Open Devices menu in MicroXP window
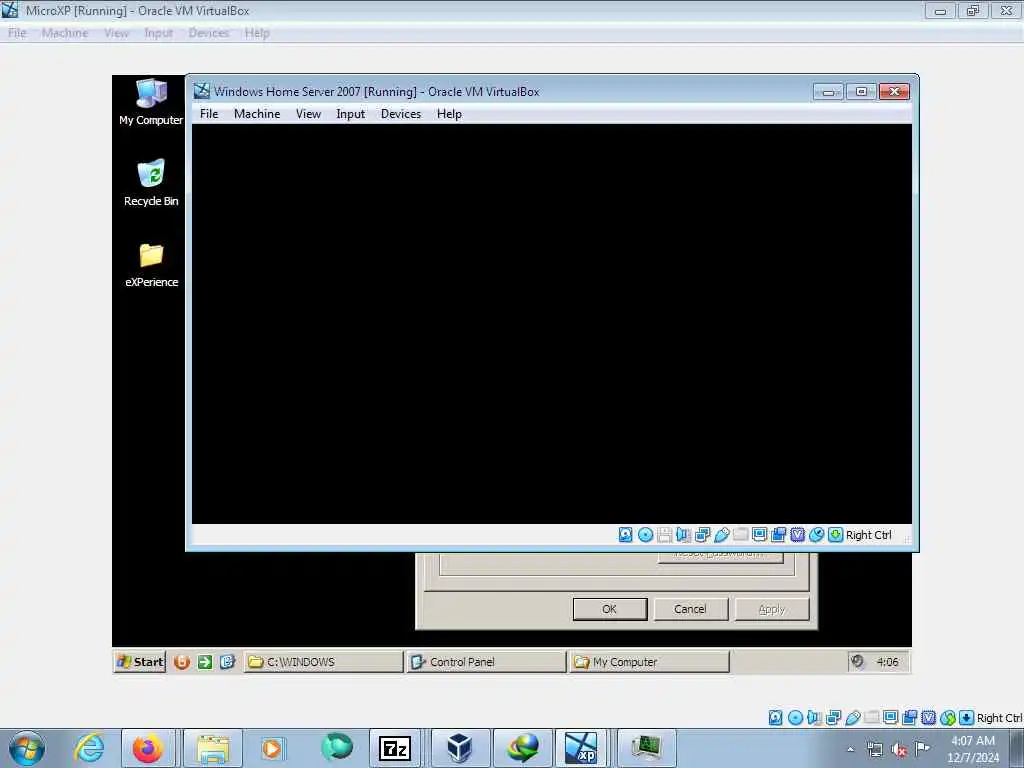Screen dimensions: 1024x768 click(209, 33)
